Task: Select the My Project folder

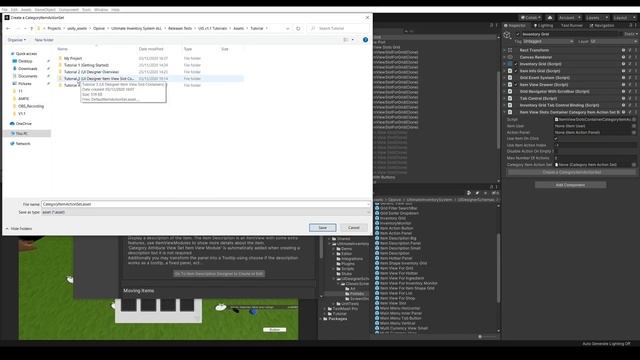Action: (73, 58)
